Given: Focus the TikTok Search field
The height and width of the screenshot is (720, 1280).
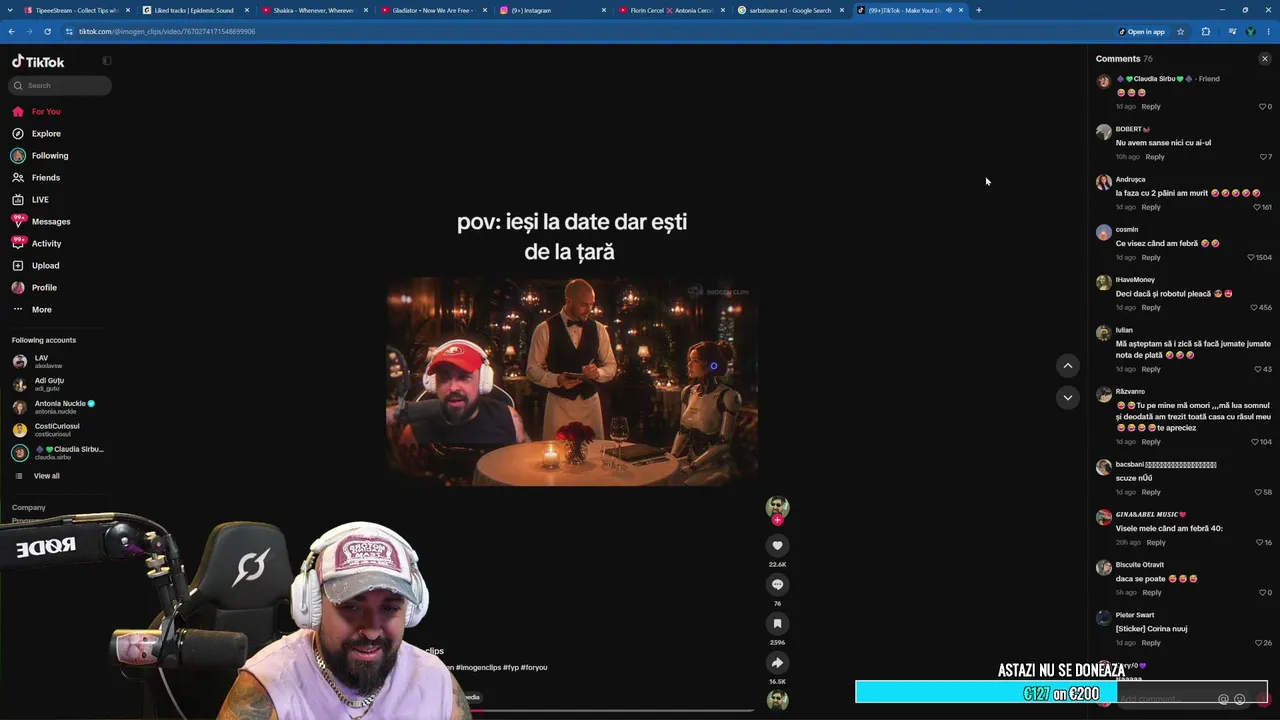Looking at the screenshot, I should (x=60, y=86).
